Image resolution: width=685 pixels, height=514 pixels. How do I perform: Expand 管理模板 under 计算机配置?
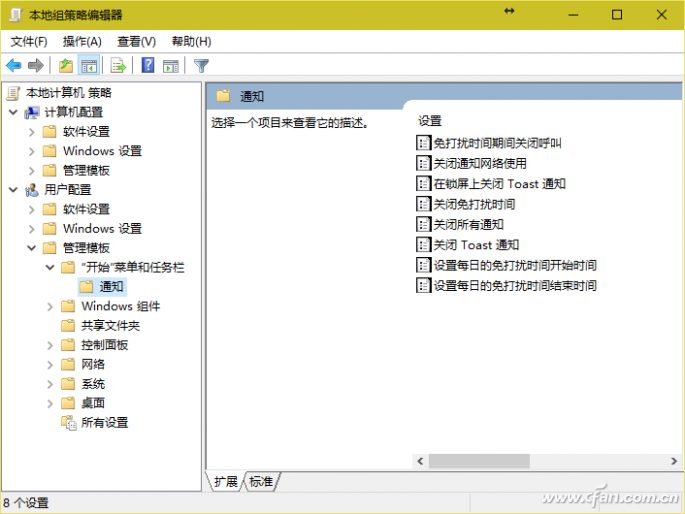tap(31, 170)
